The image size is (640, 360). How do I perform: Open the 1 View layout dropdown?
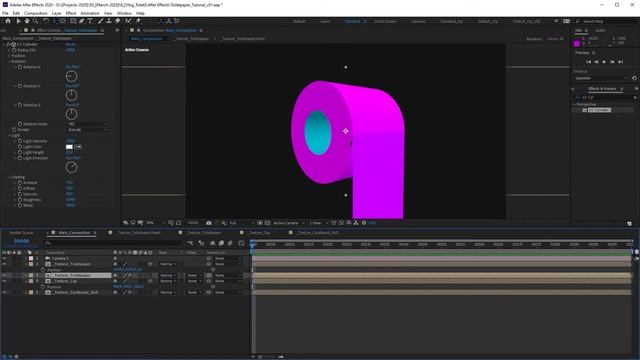click(318, 223)
